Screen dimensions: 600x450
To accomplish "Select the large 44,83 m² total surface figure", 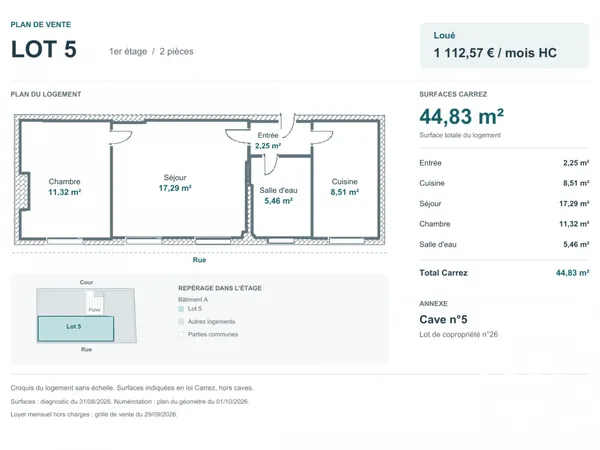I will point(461,116).
